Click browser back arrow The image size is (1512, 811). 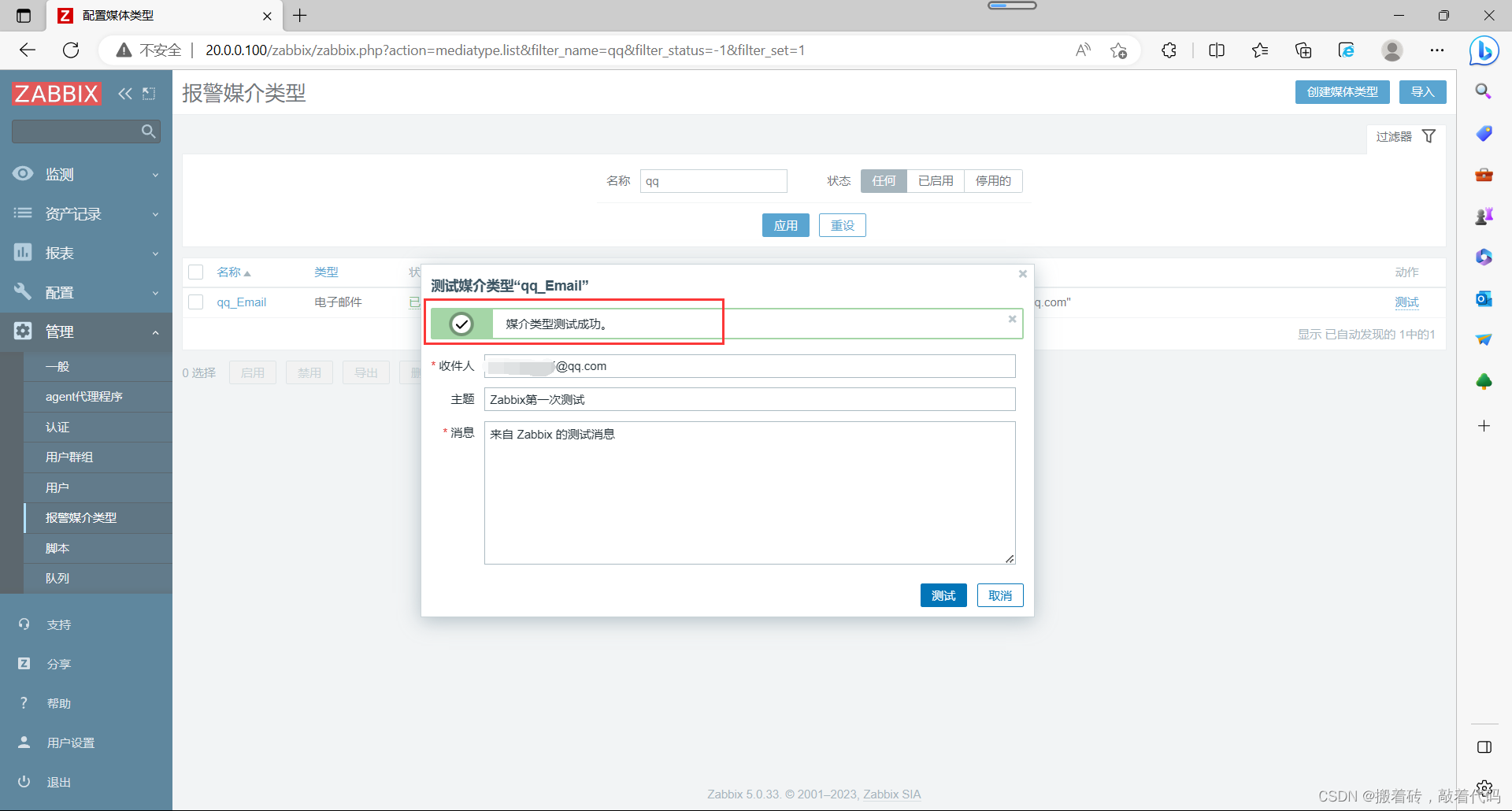tap(28, 50)
